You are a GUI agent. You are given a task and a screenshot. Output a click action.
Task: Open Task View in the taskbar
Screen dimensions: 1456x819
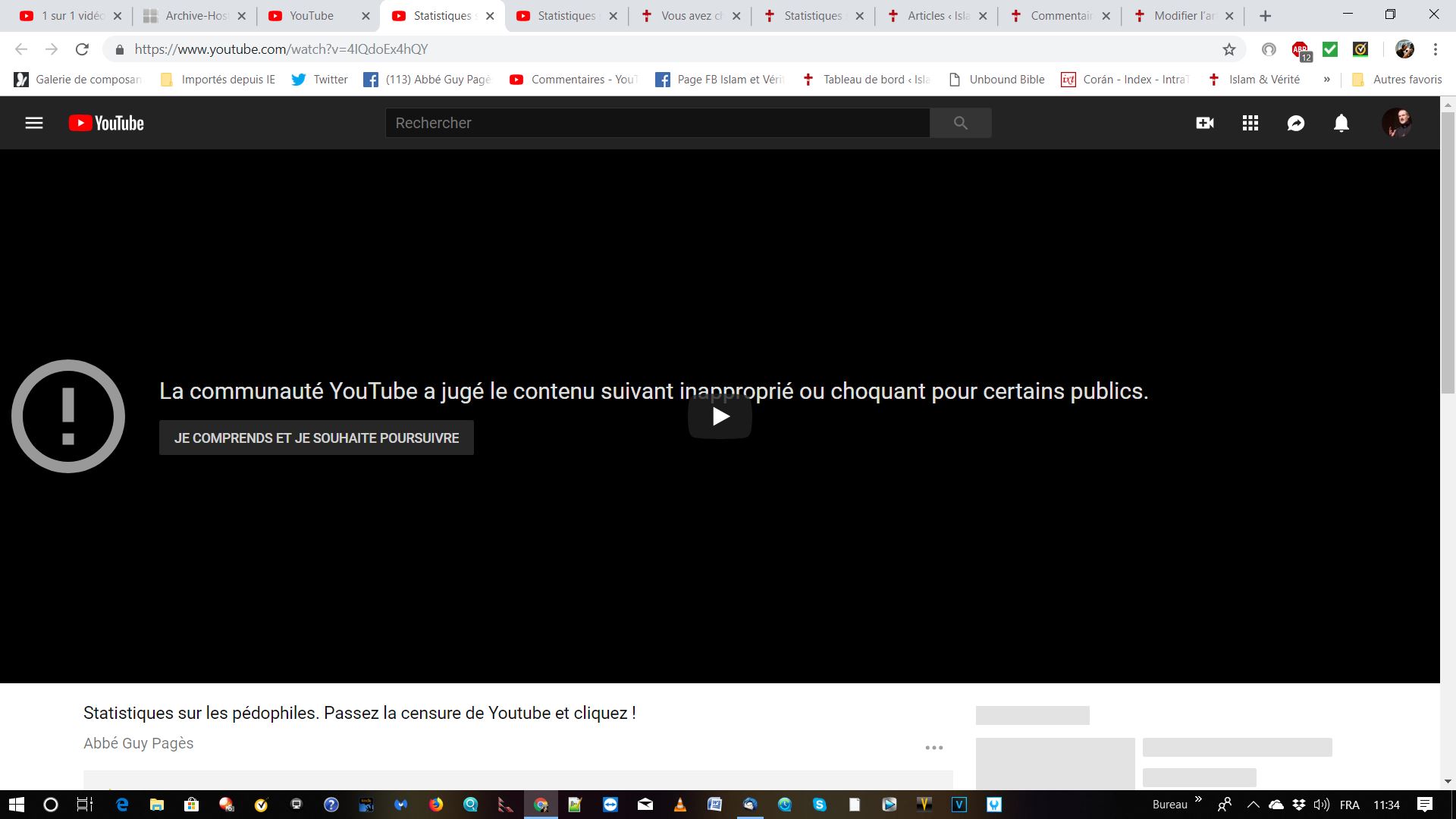[x=85, y=805]
